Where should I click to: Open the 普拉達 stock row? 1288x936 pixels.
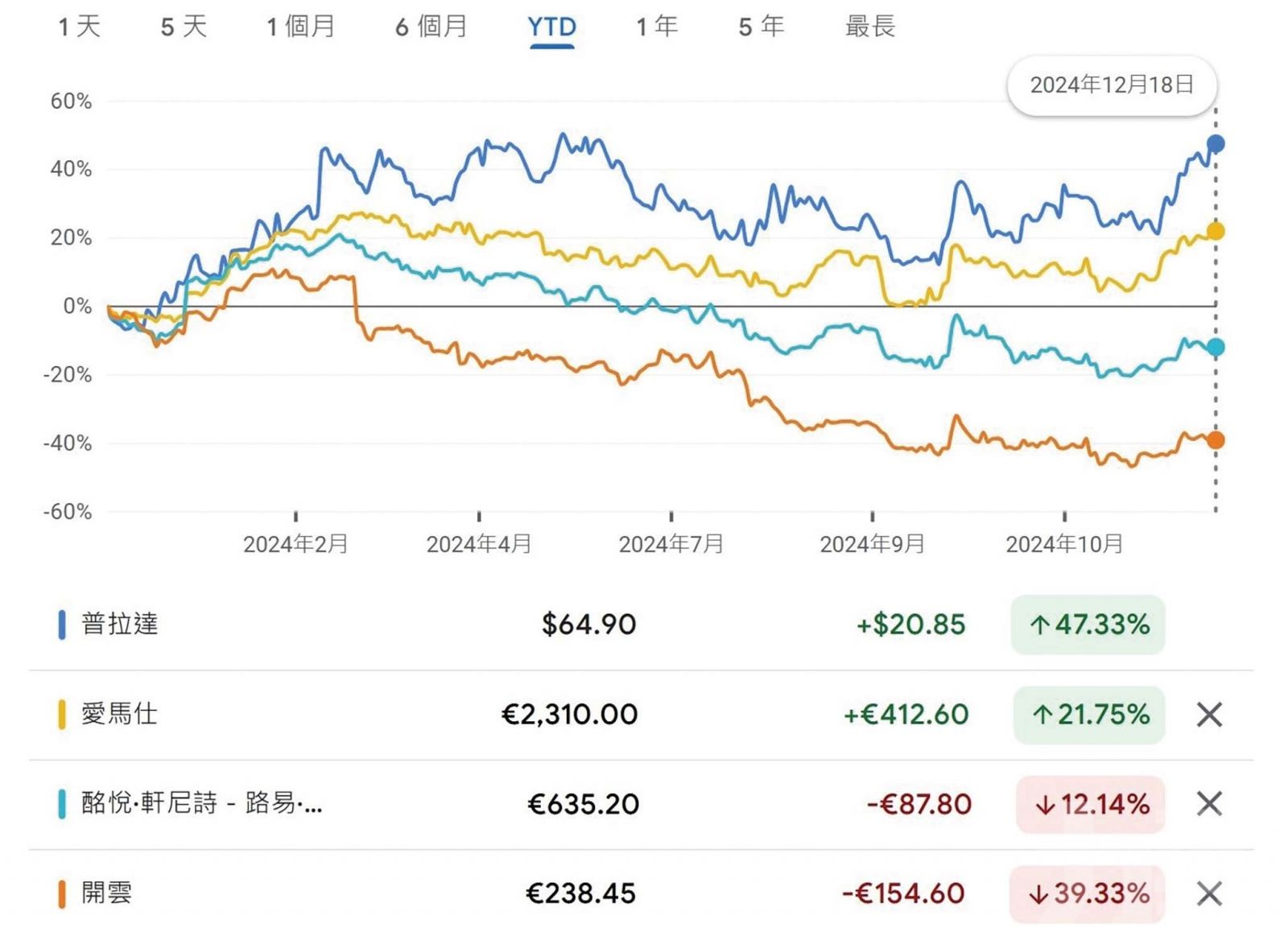641,625
